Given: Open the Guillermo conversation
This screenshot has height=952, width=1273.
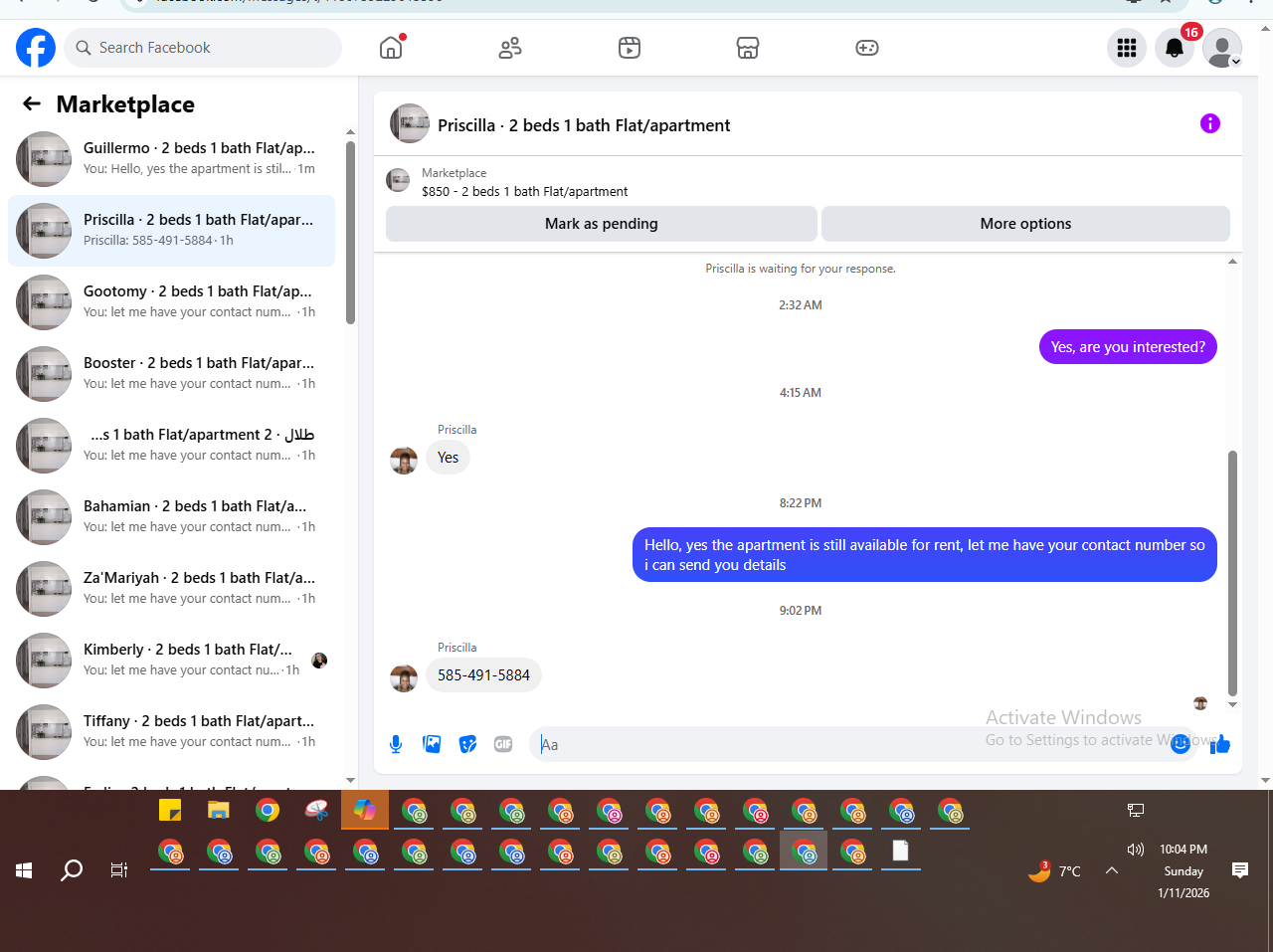Looking at the screenshot, I should 171,159.
